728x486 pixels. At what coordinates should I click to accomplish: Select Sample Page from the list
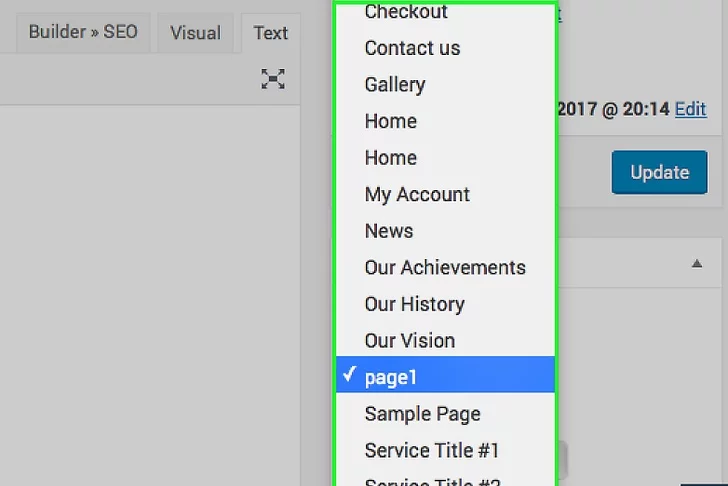[x=422, y=414]
